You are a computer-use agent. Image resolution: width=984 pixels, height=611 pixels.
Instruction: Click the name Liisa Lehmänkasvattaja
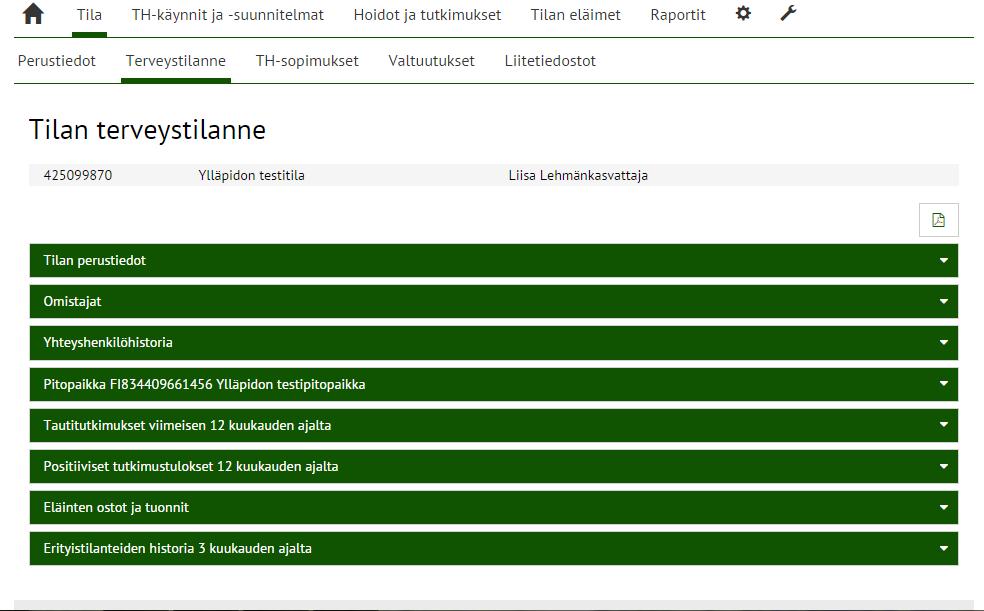coord(578,176)
